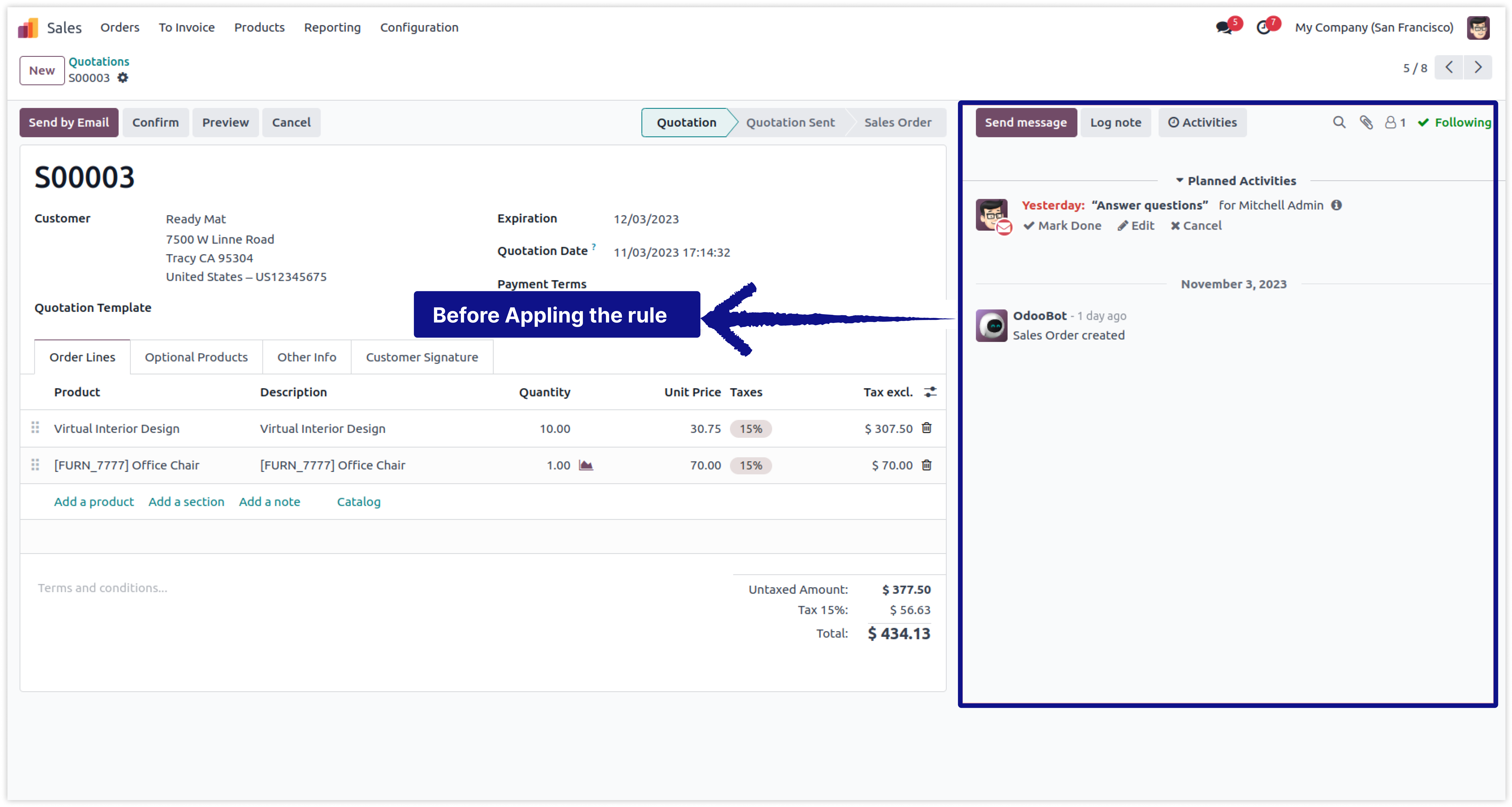Screen dimensions: 1512x807
Task: Open the Products menu
Action: (x=259, y=28)
